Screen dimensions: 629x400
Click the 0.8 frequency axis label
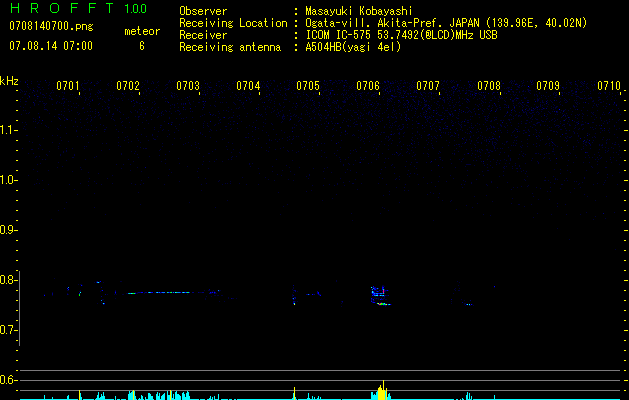[7, 280]
